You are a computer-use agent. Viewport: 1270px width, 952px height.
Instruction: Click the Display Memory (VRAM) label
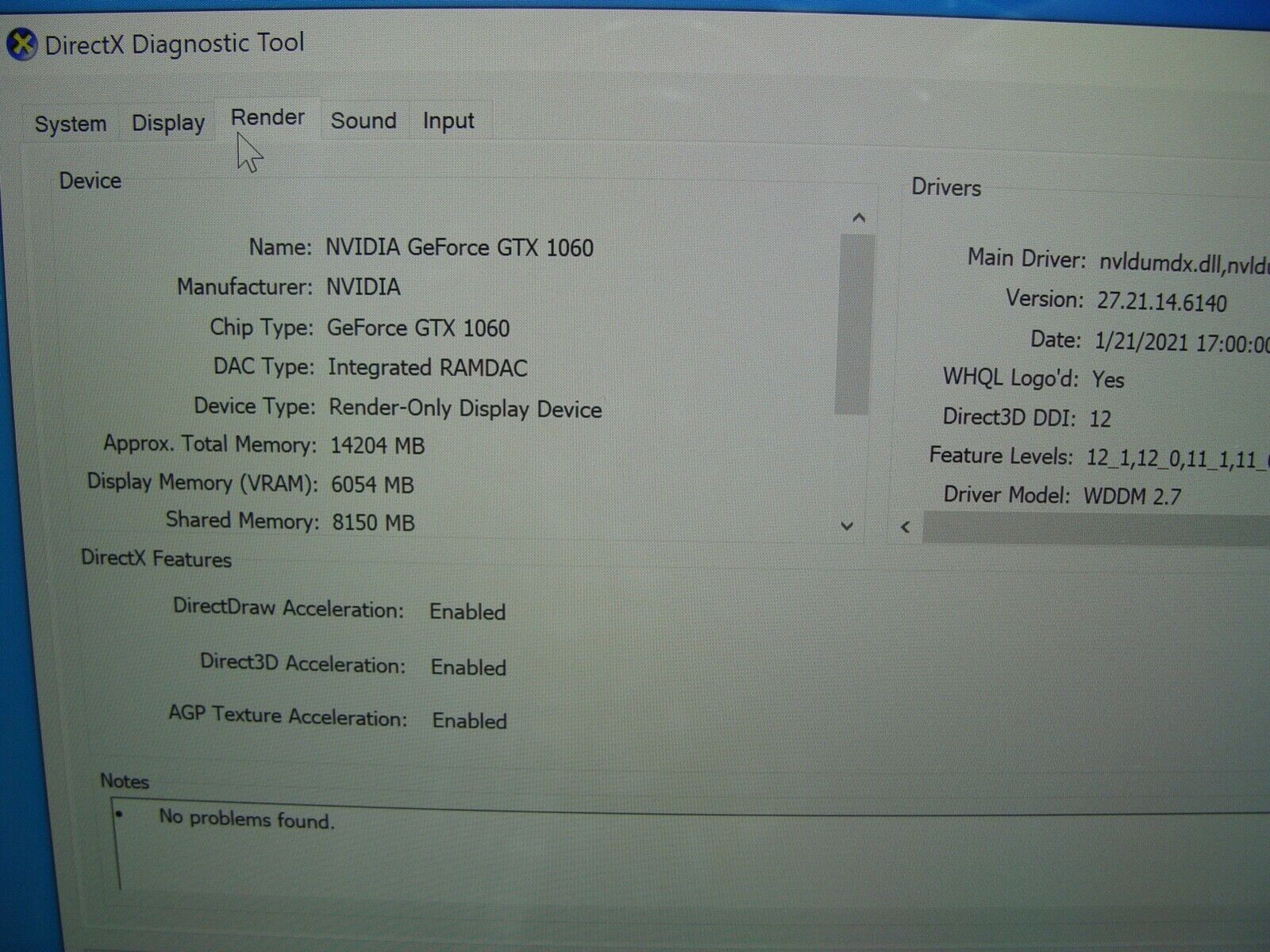click(x=202, y=482)
